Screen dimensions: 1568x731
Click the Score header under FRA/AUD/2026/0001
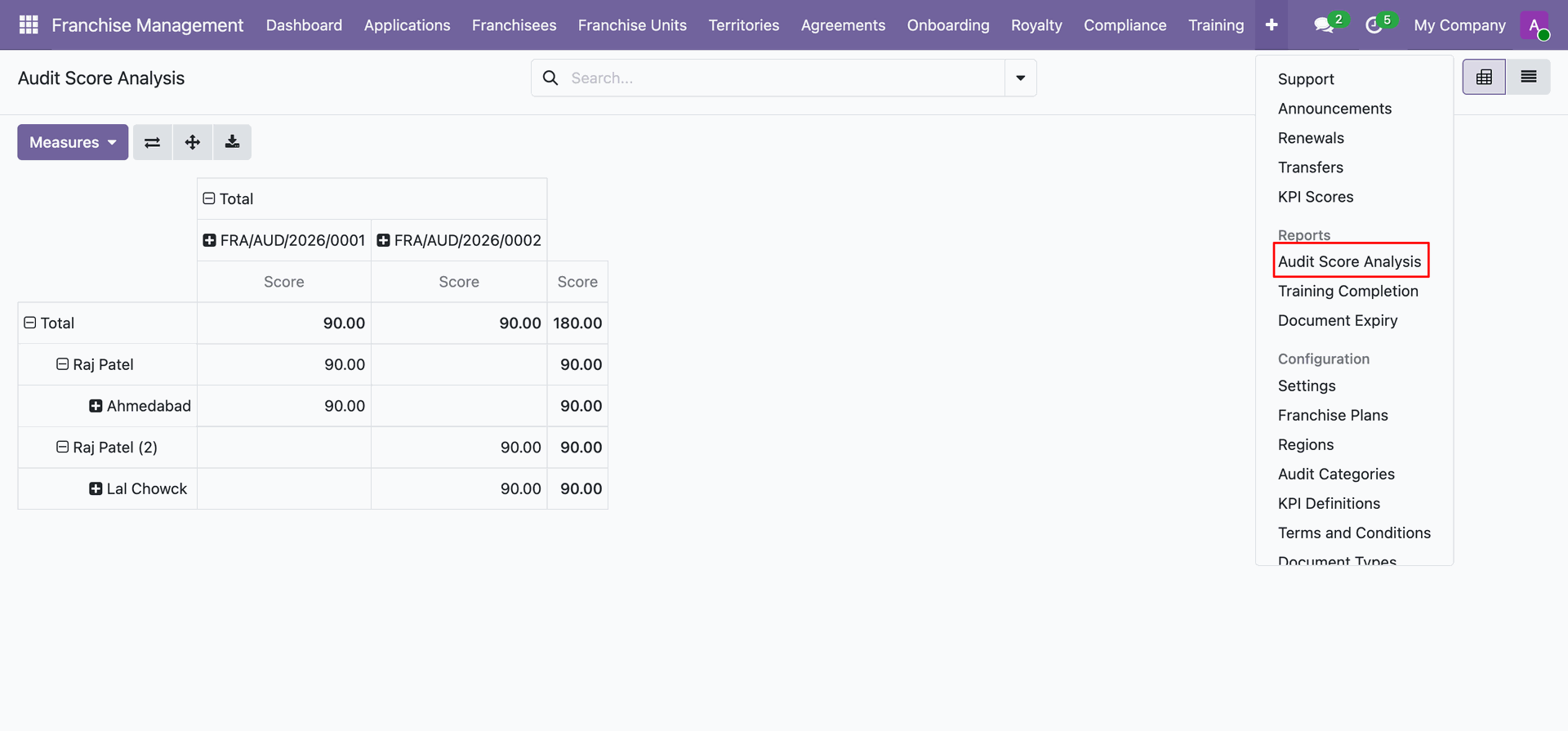coord(284,282)
